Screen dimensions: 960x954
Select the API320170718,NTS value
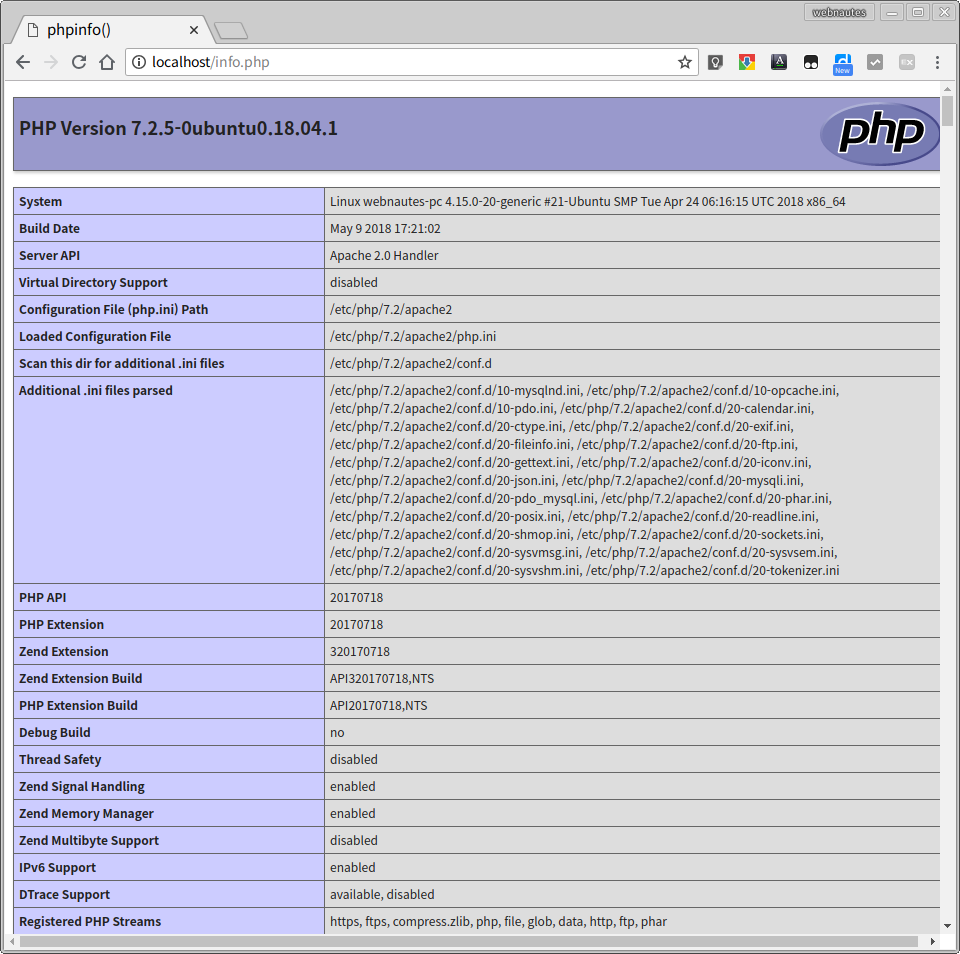click(382, 678)
